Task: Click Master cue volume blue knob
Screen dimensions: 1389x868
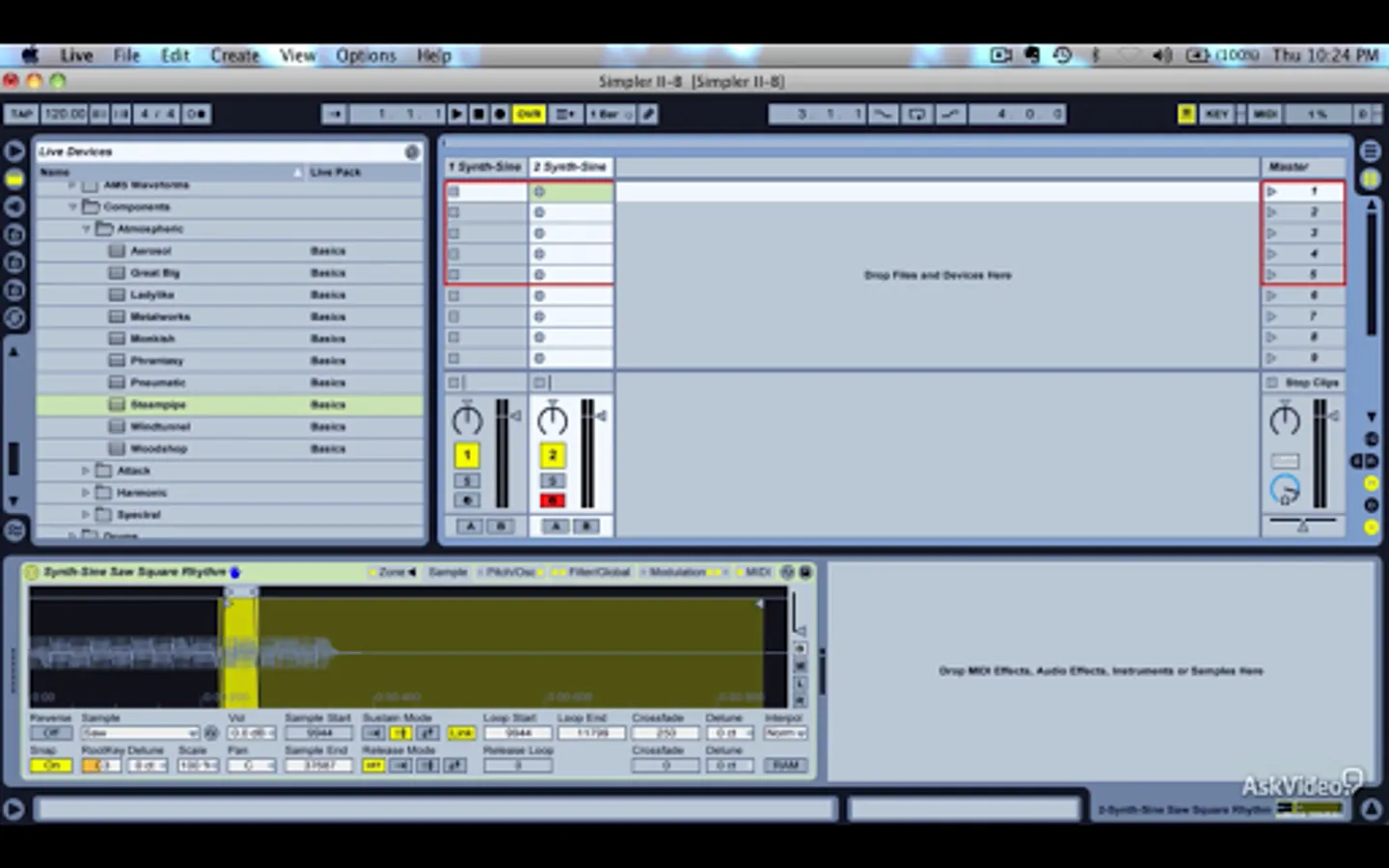Action: click(1284, 490)
